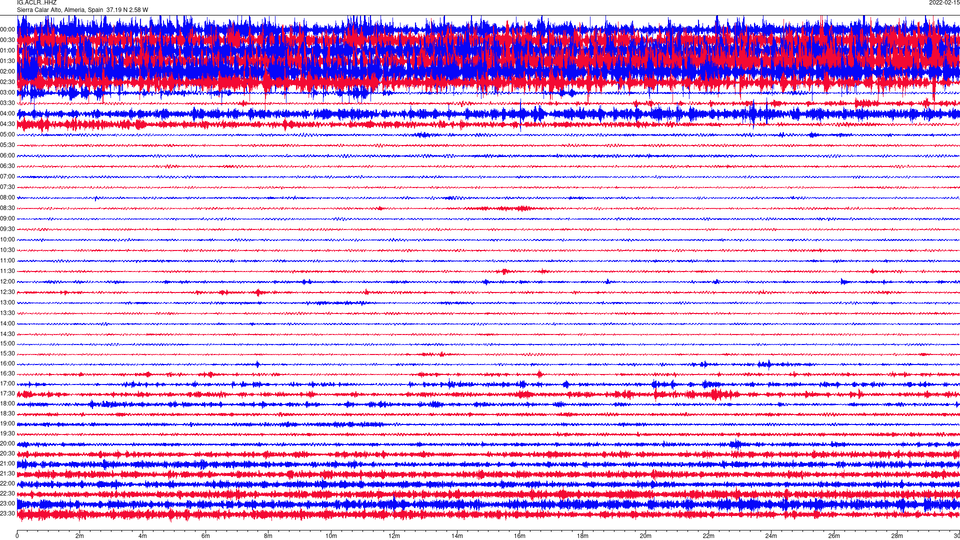Click the "05:00" time label
Screen dimensions: 960x540
click(7, 134)
